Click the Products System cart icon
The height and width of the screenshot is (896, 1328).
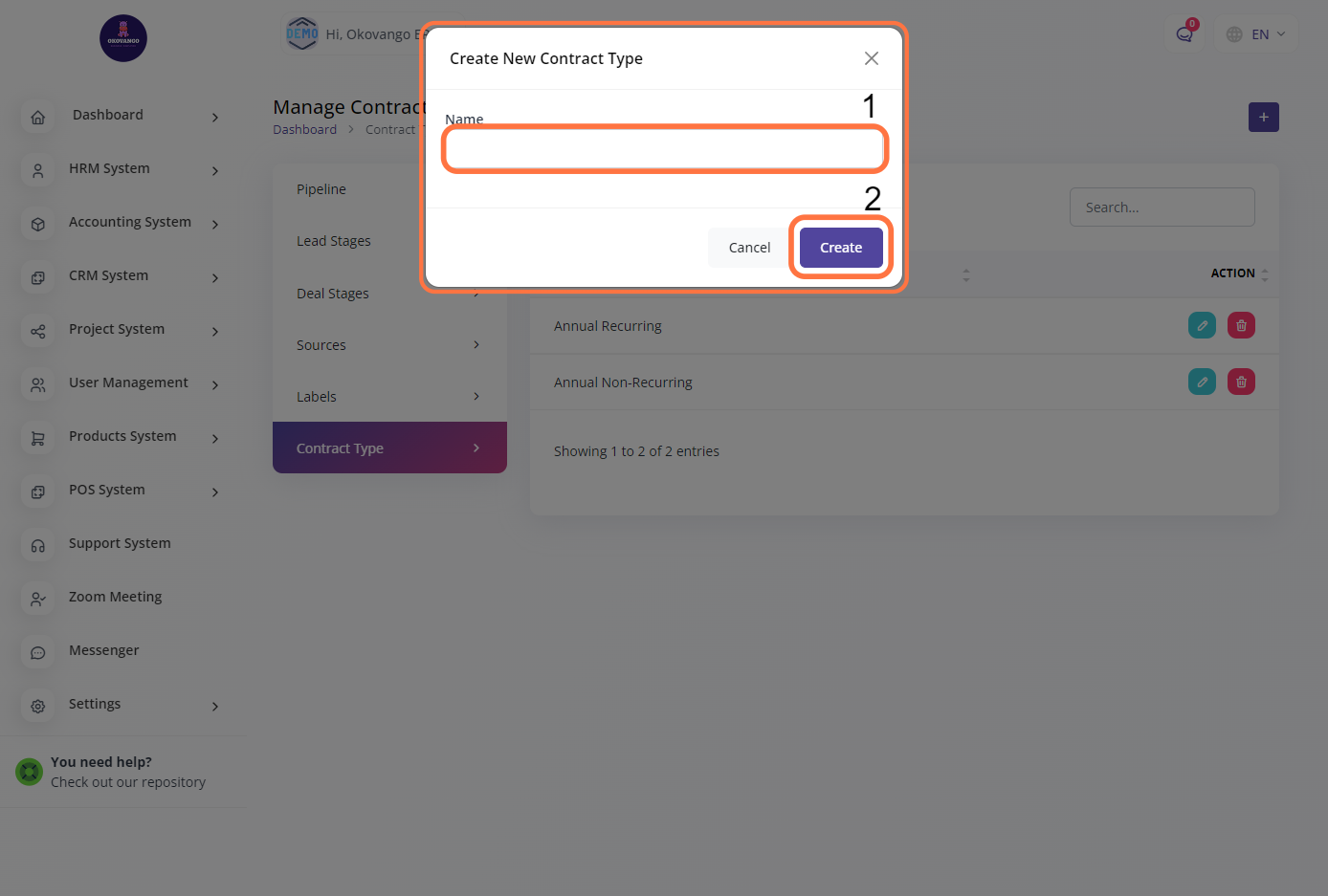coord(38,439)
